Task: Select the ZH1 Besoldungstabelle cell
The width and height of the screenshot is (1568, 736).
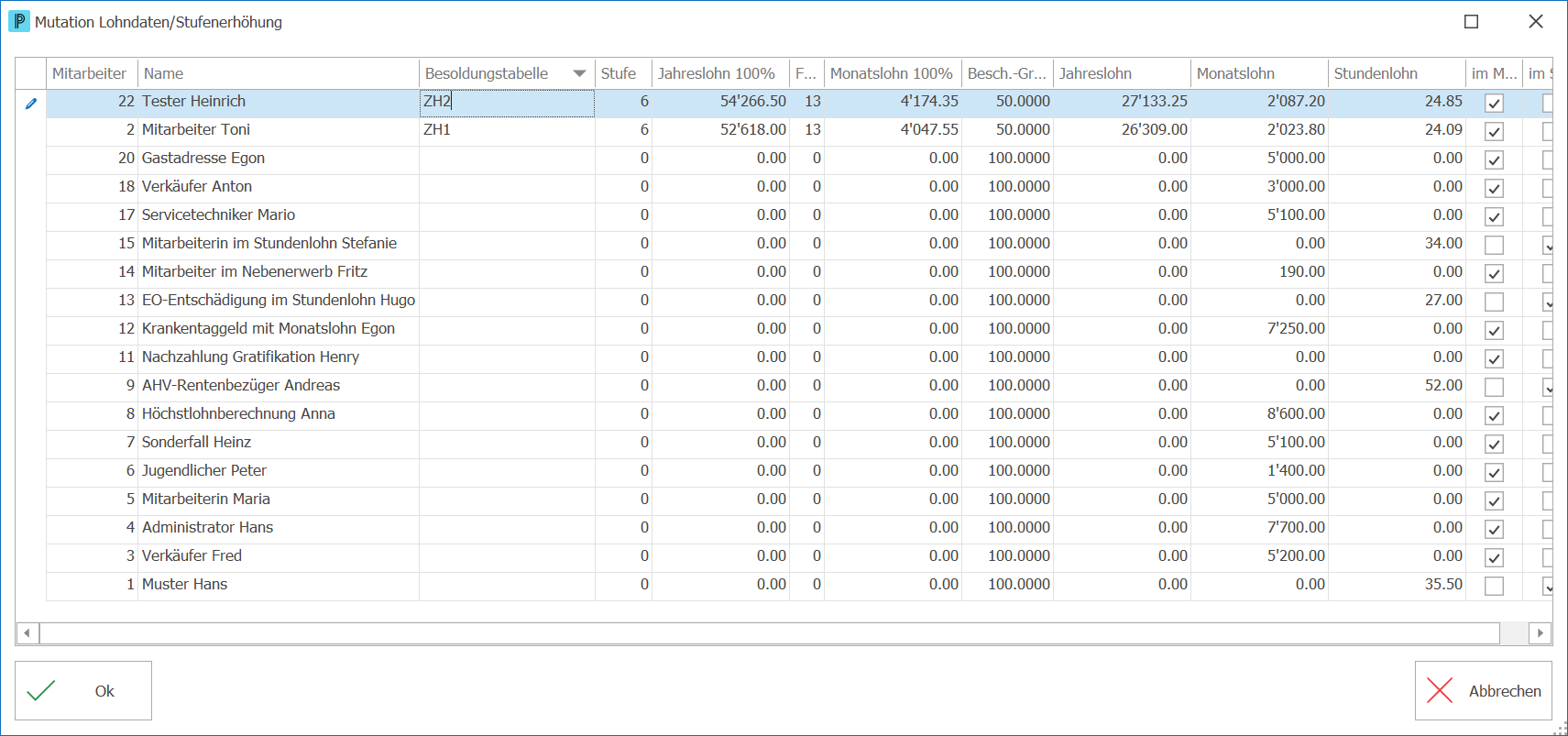Action: pyautogui.click(x=507, y=130)
